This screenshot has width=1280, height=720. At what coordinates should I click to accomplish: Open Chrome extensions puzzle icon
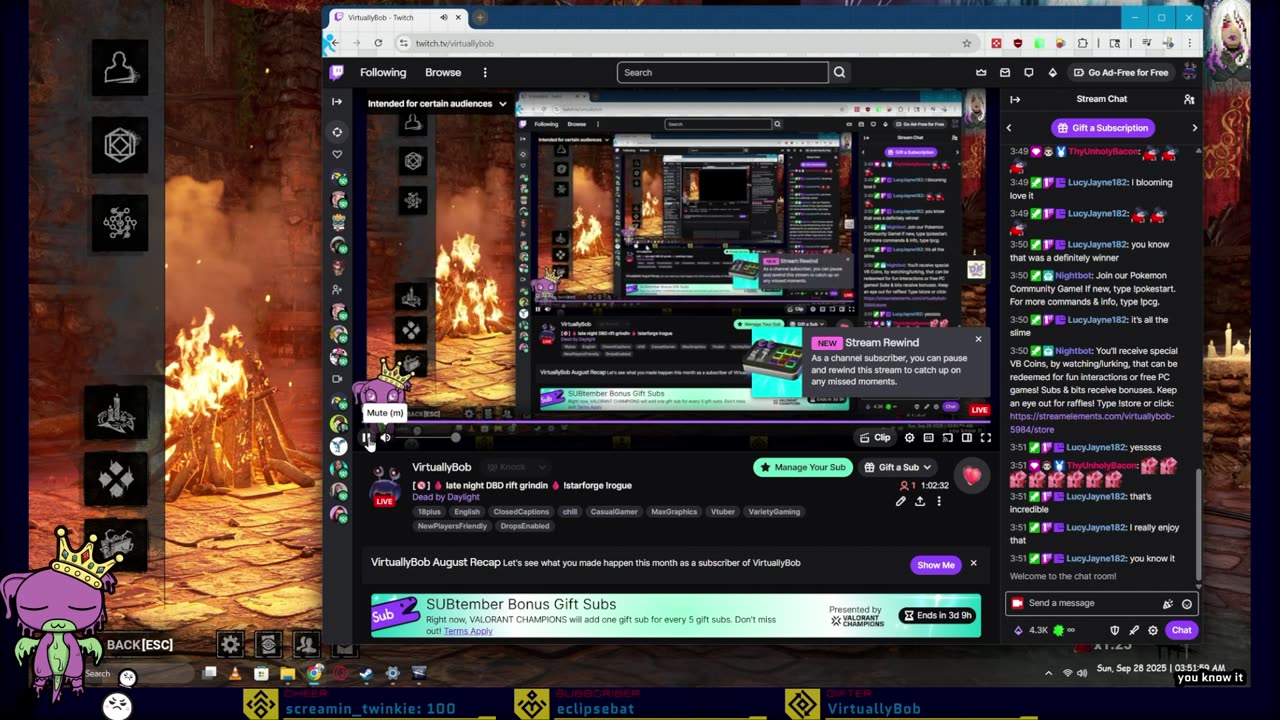click(x=1083, y=43)
